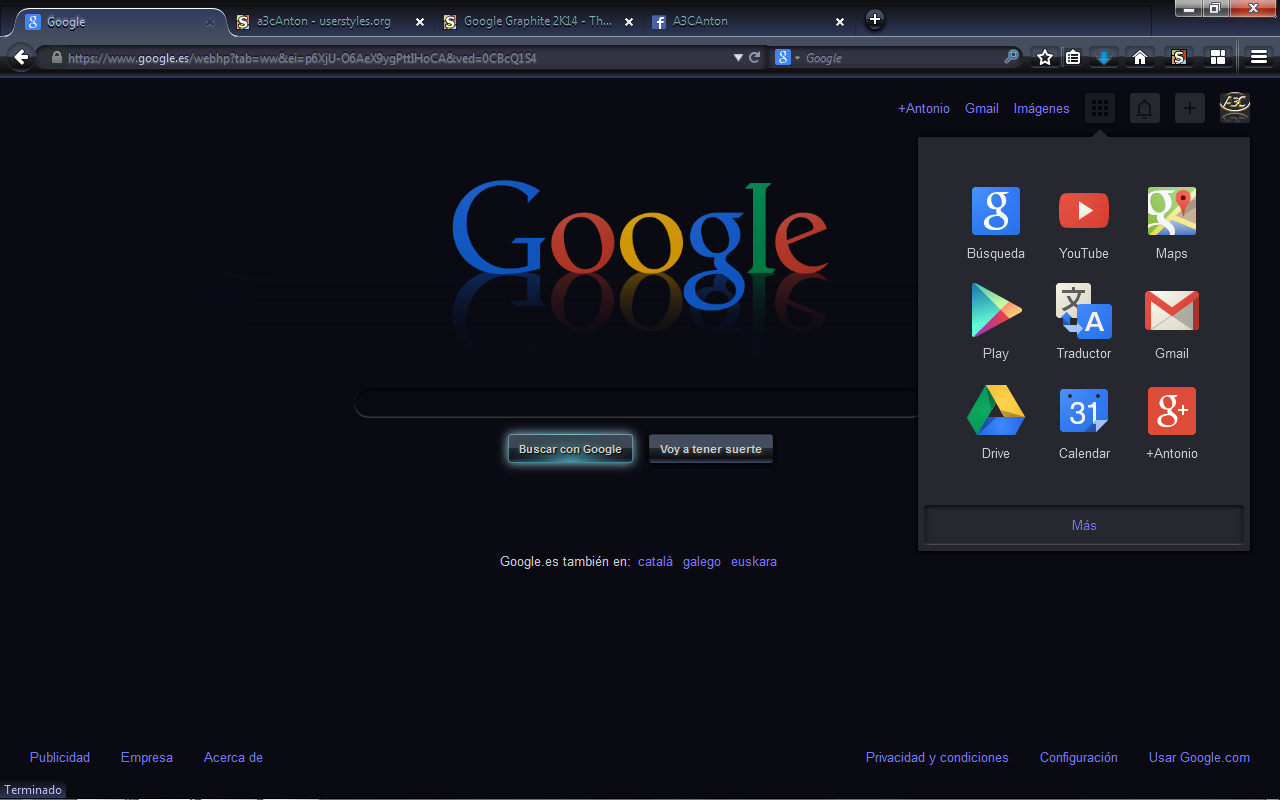Open the Firefox hamburger menu
The height and width of the screenshot is (800, 1280).
(1259, 57)
